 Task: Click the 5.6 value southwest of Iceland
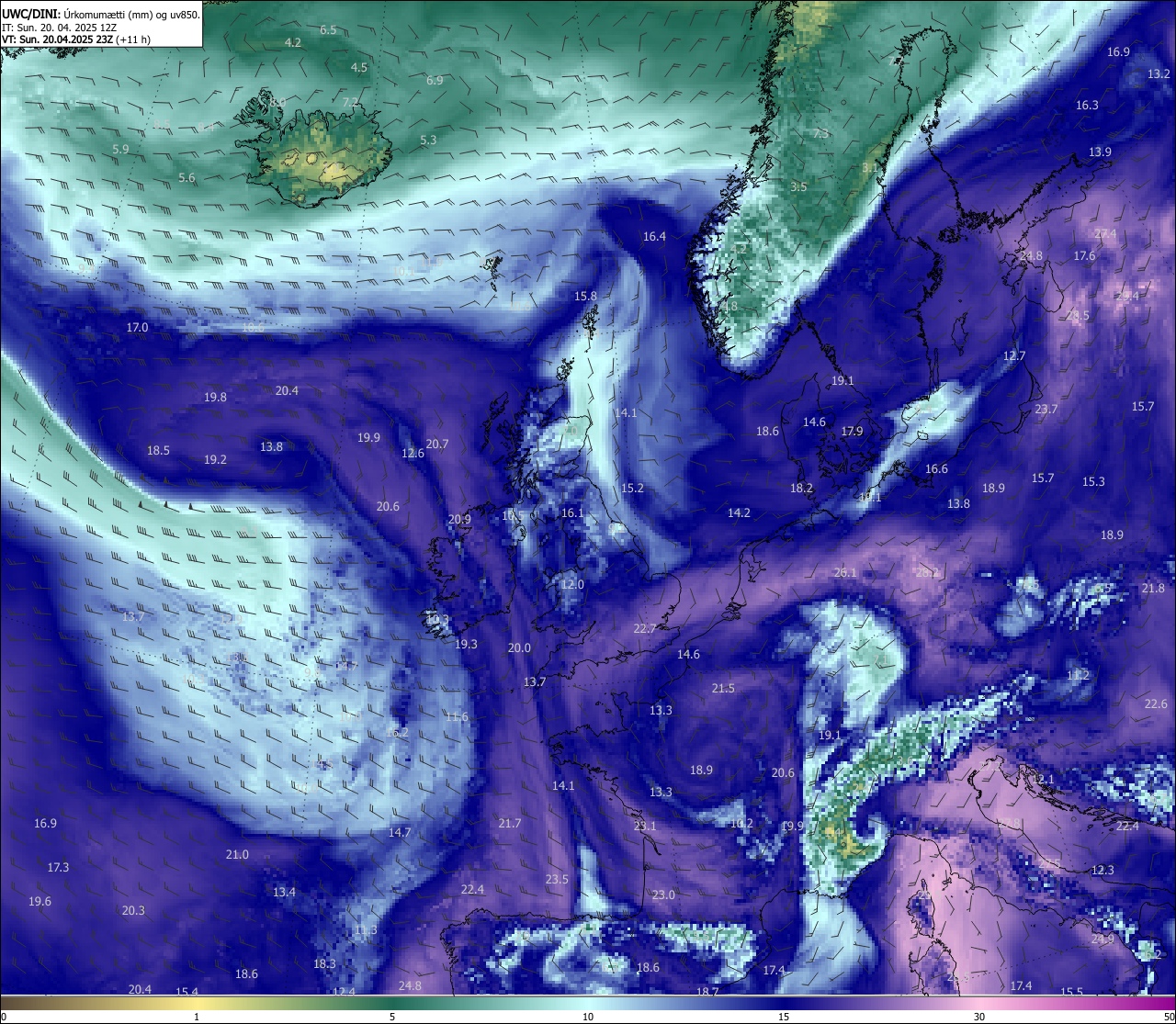[x=187, y=177]
